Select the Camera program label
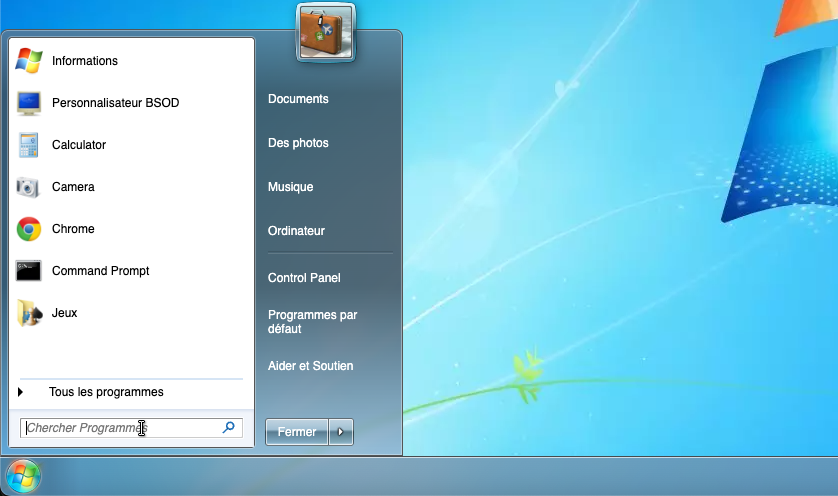The height and width of the screenshot is (496, 838). (73, 187)
